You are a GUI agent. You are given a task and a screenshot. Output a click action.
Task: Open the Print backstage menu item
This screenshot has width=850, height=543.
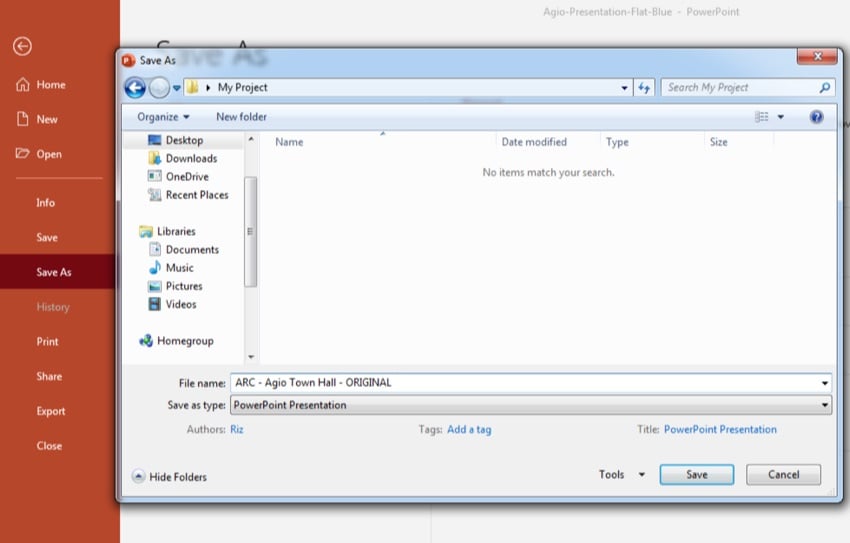[48, 342]
